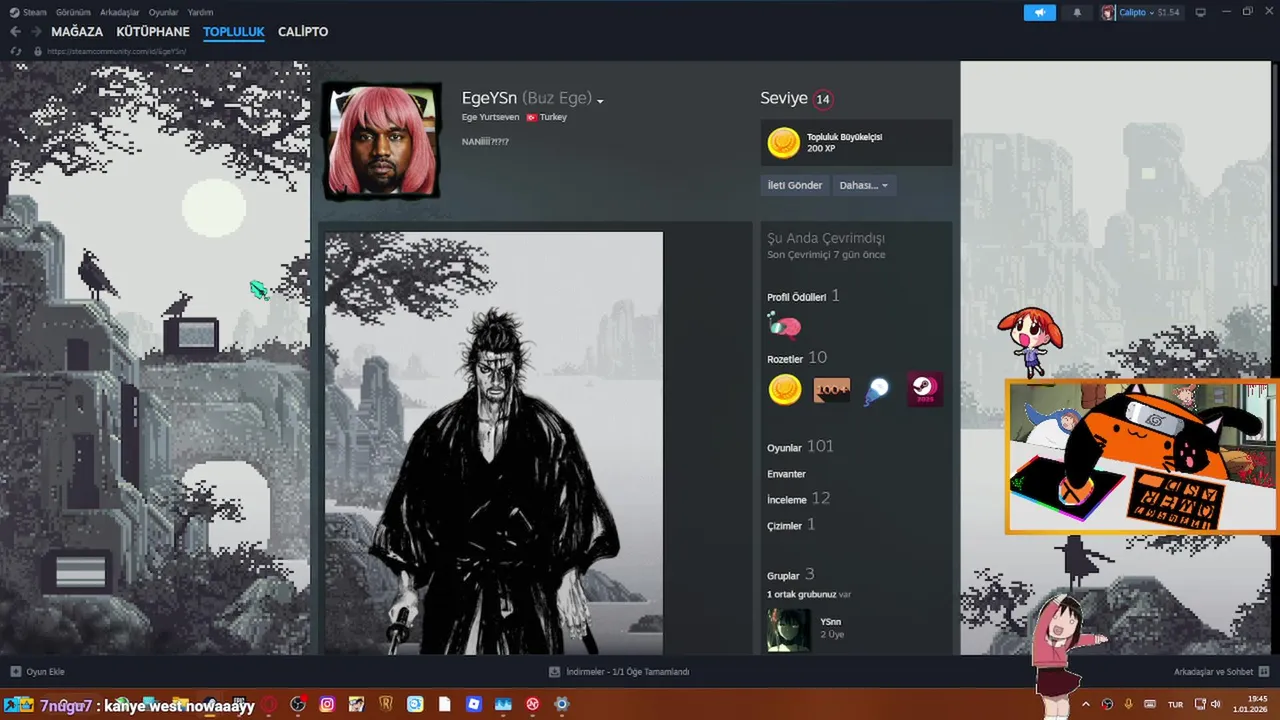Viewport: 1280px width, 720px height.
Task: Open the Envanter link
Action: pyautogui.click(x=786, y=474)
